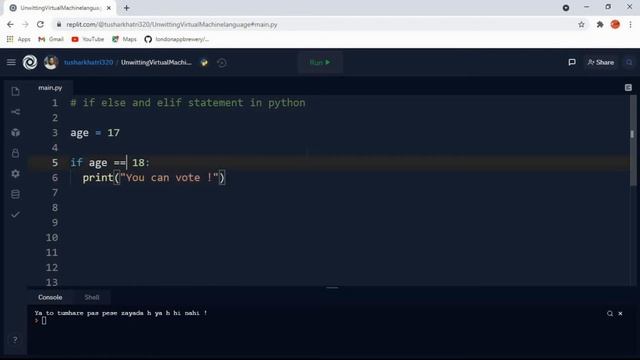Open the Settings gear sidebar icon
Screen dimensions: 640x360
point(16,173)
